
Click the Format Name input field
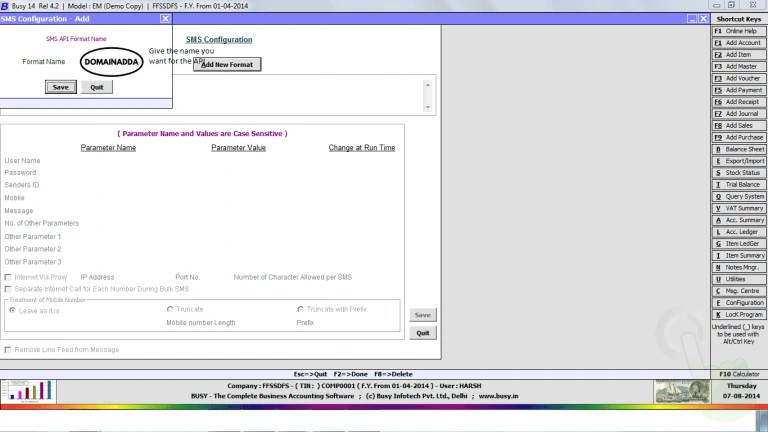tap(111, 62)
